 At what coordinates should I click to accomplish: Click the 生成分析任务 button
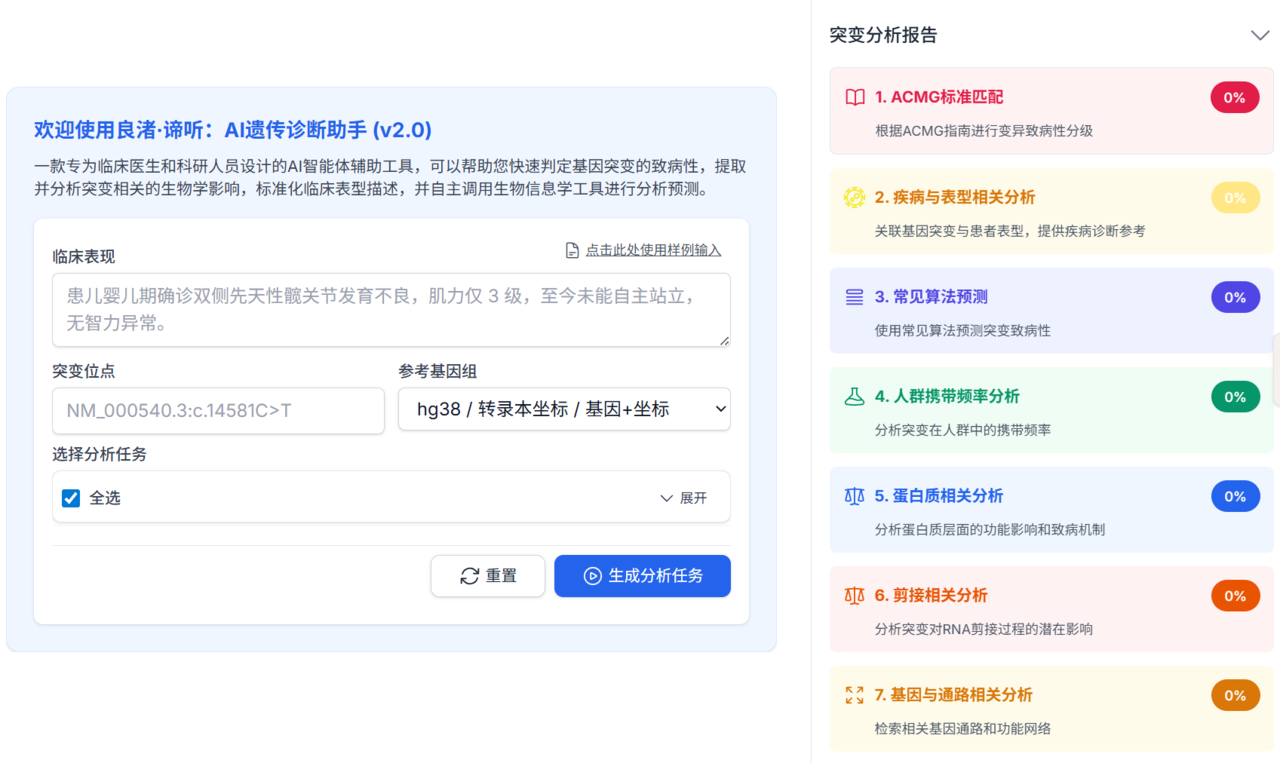[x=642, y=576]
